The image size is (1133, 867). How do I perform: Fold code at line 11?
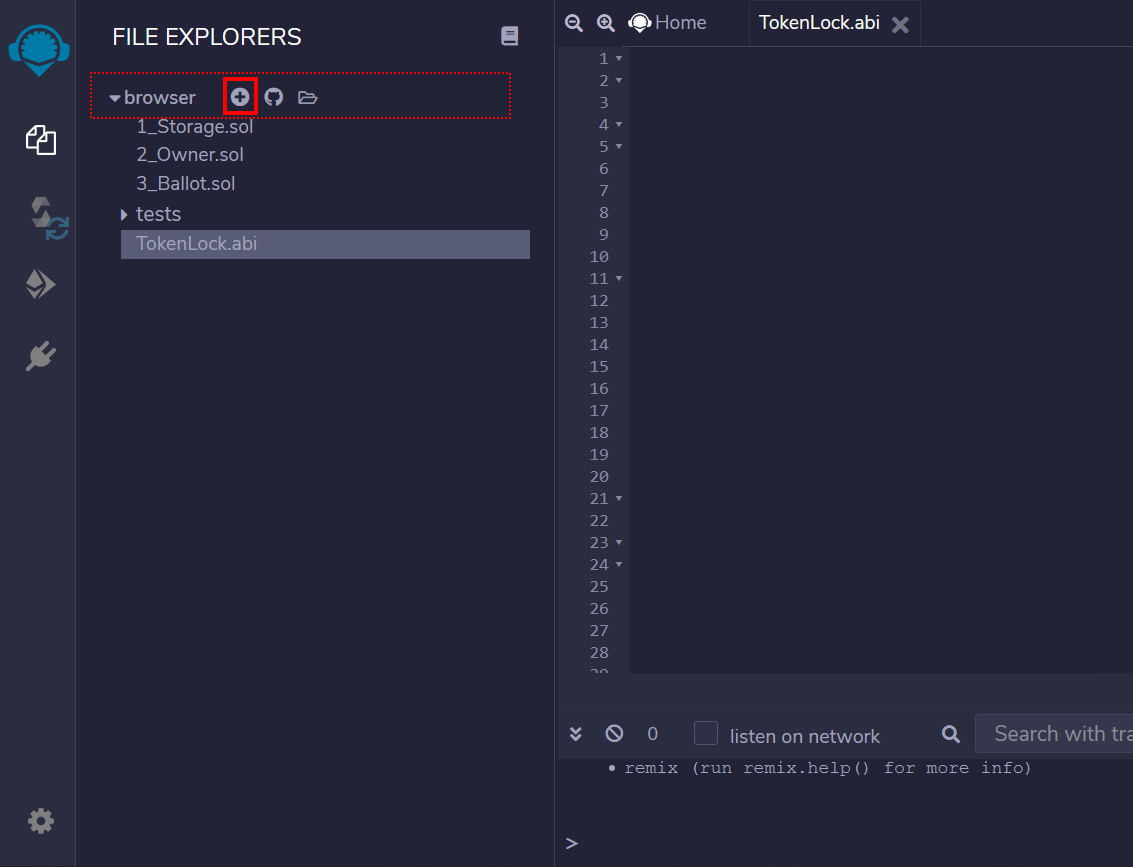[619, 278]
